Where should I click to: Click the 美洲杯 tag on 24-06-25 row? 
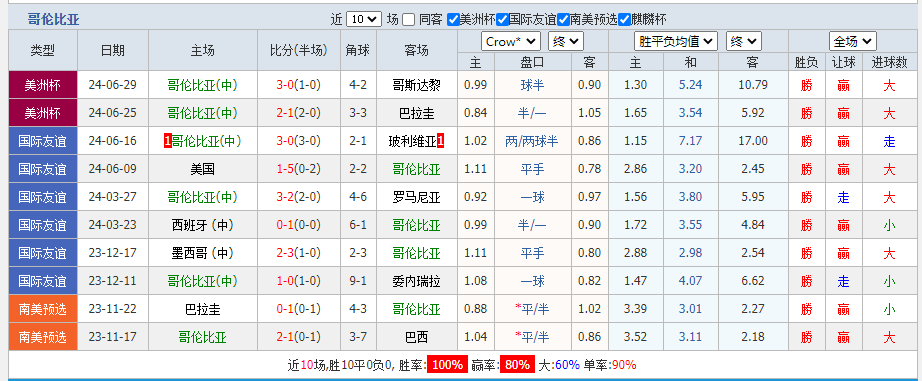[x=42, y=113]
